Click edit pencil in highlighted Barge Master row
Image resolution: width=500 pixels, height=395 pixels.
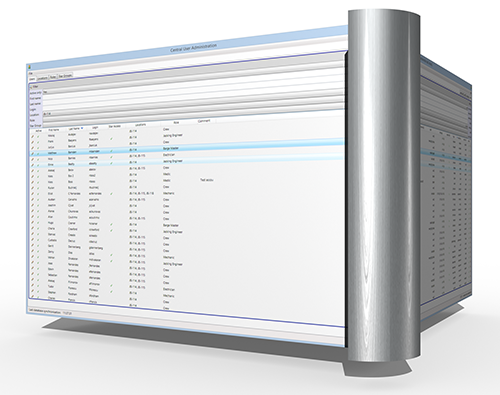coord(32,154)
